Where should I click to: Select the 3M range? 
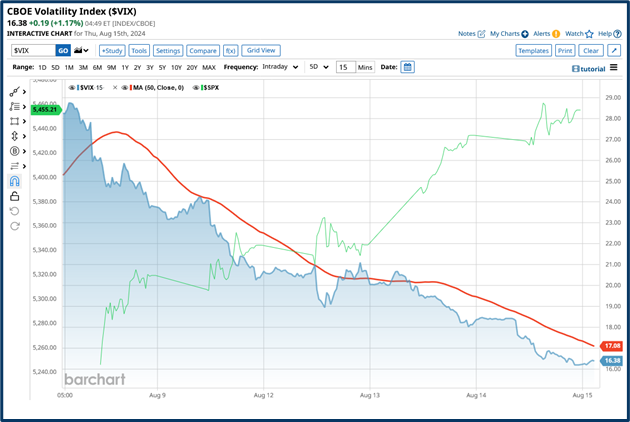pyautogui.click(x=83, y=68)
